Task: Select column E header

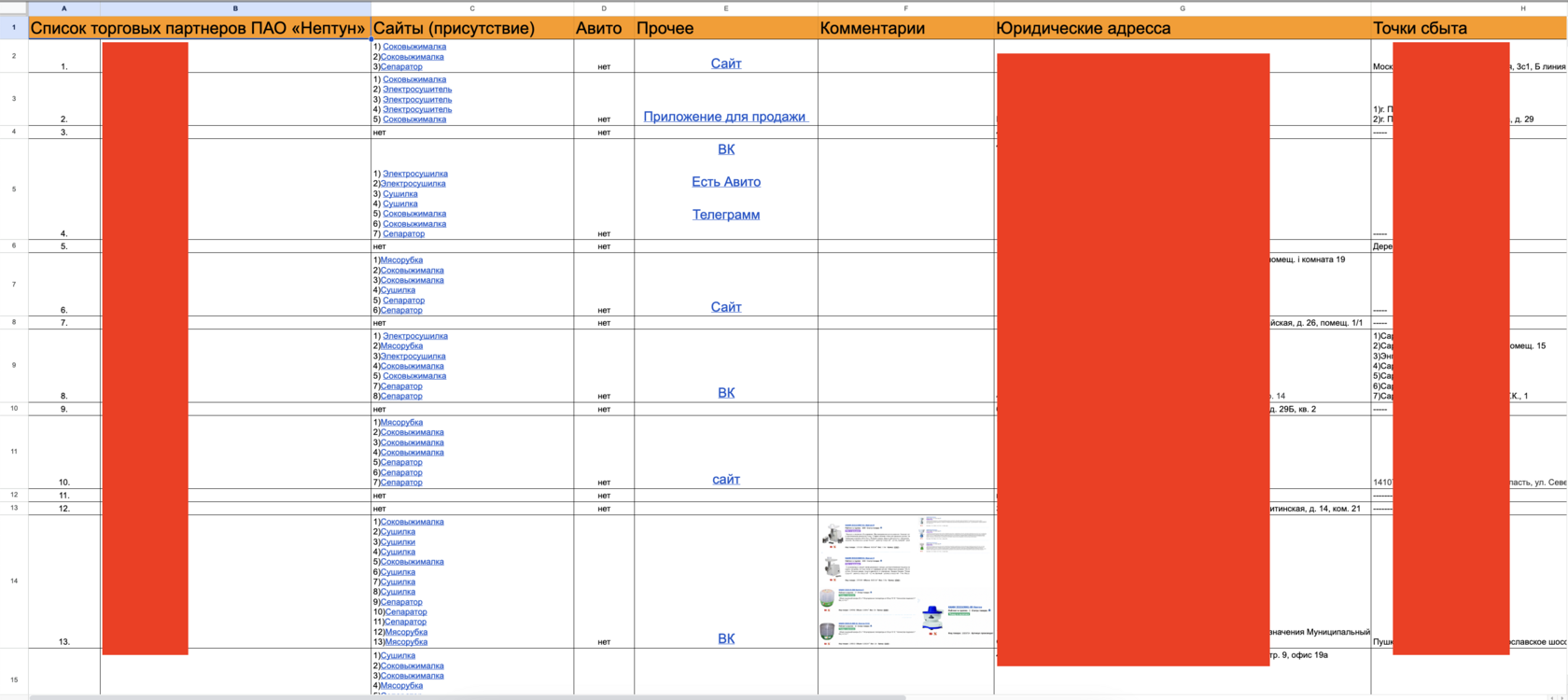Action: point(726,8)
